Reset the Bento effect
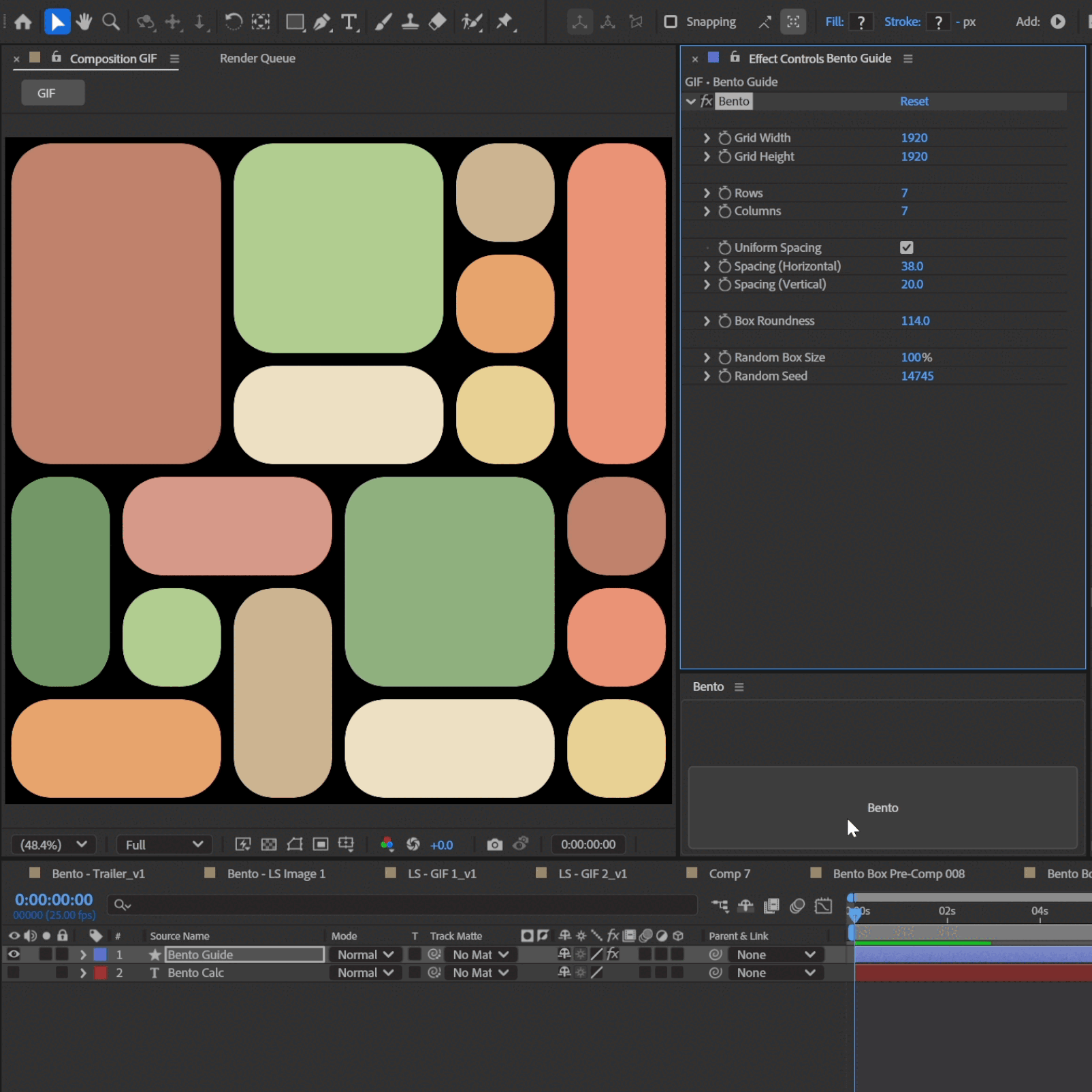The width and height of the screenshot is (1092, 1092). 914,101
